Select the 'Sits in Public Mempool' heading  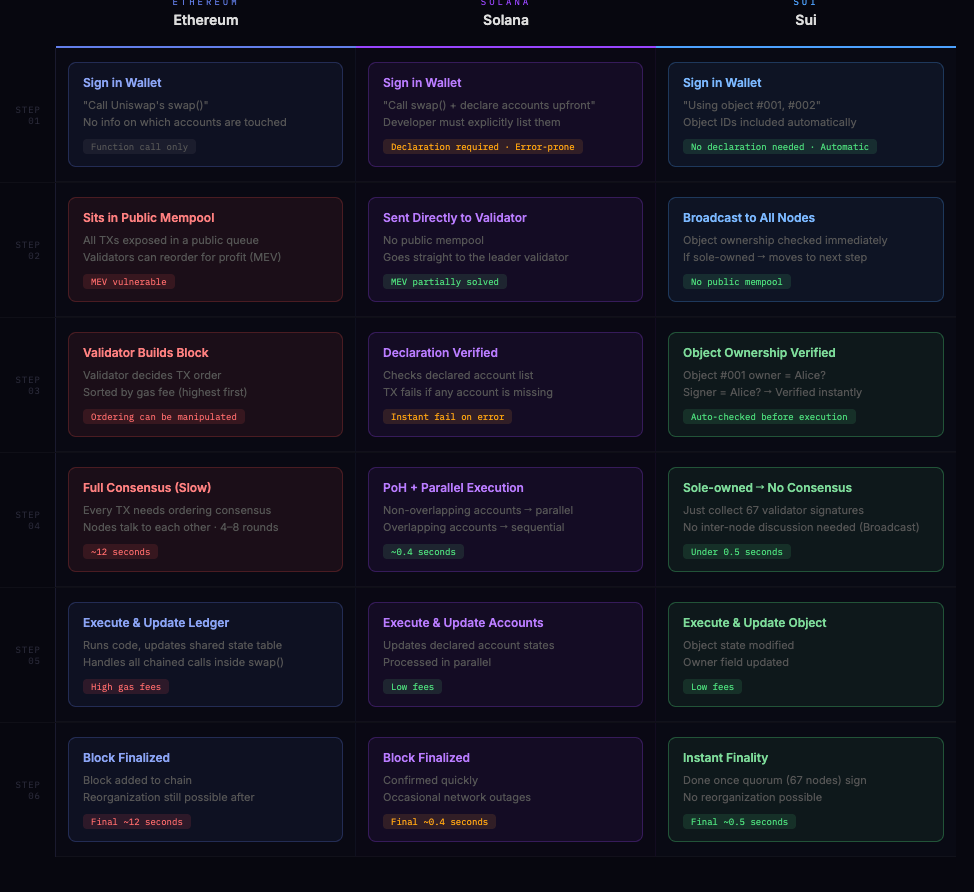pos(148,217)
